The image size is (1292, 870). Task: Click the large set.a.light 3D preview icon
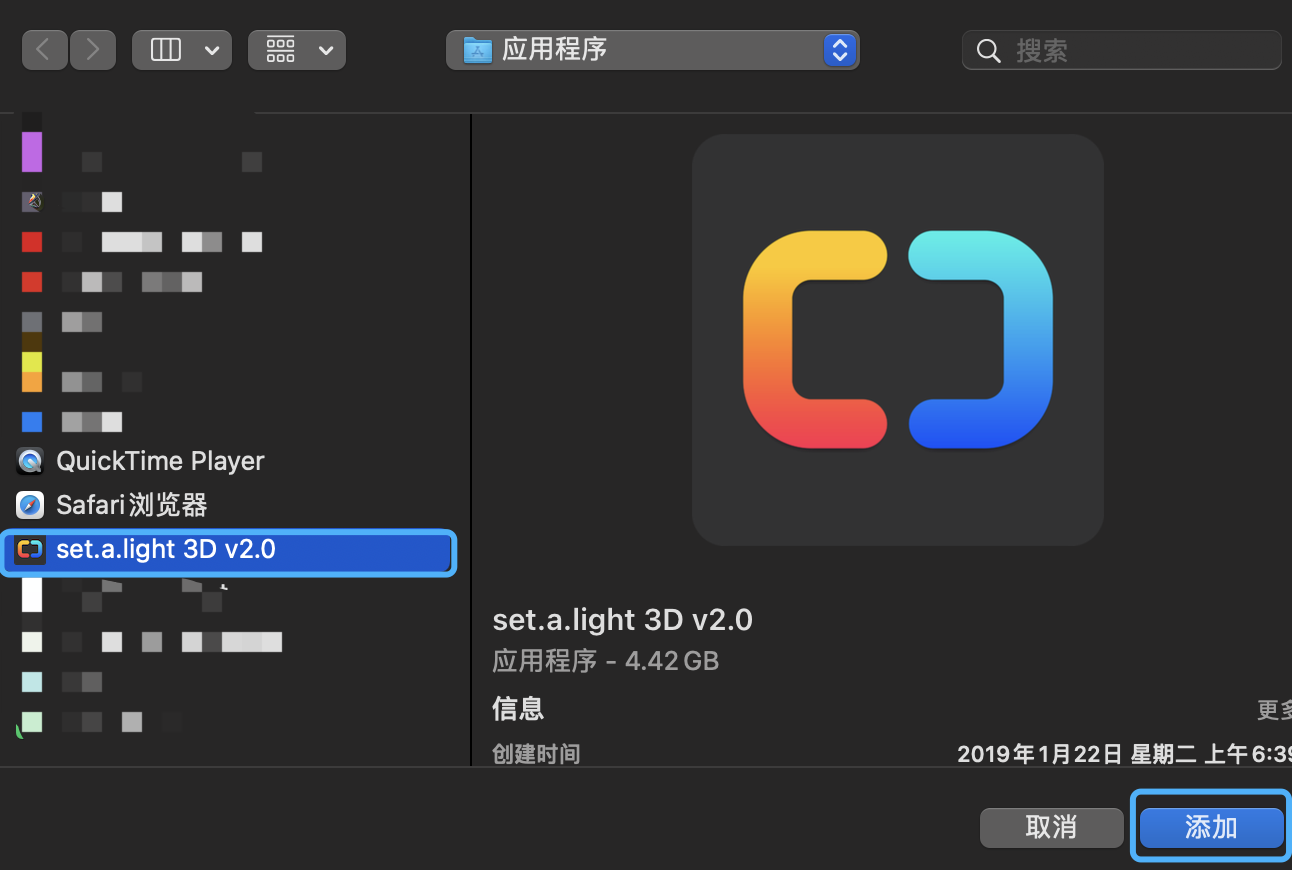(x=898, y=340)
